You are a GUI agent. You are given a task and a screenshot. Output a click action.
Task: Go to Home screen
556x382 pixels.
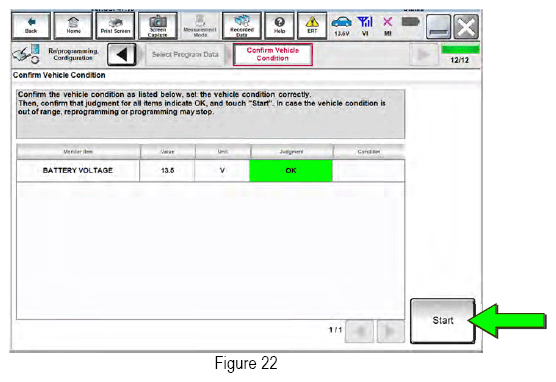[x=73, y=26]
